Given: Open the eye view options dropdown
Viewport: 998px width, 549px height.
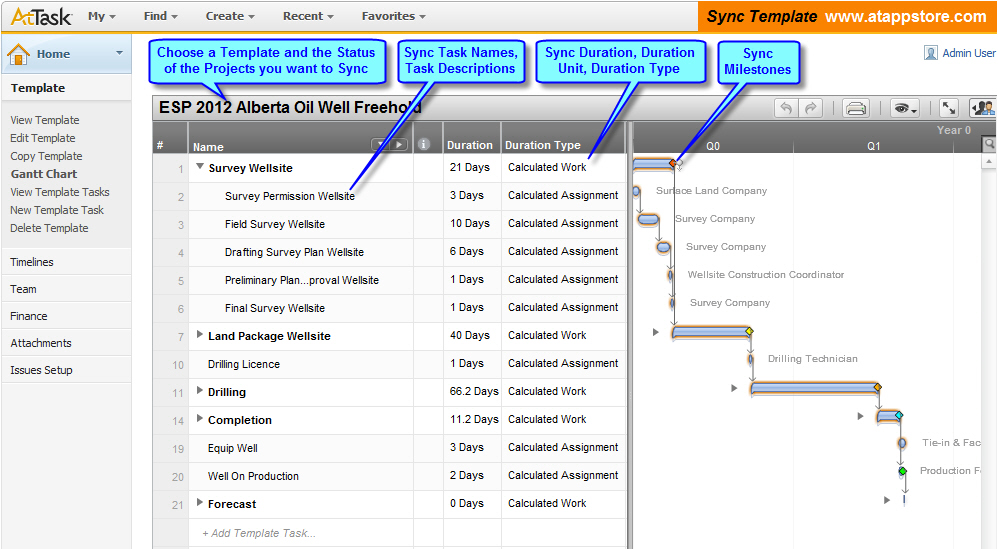Looking at the screenshot, I should (x=905, y=108).
